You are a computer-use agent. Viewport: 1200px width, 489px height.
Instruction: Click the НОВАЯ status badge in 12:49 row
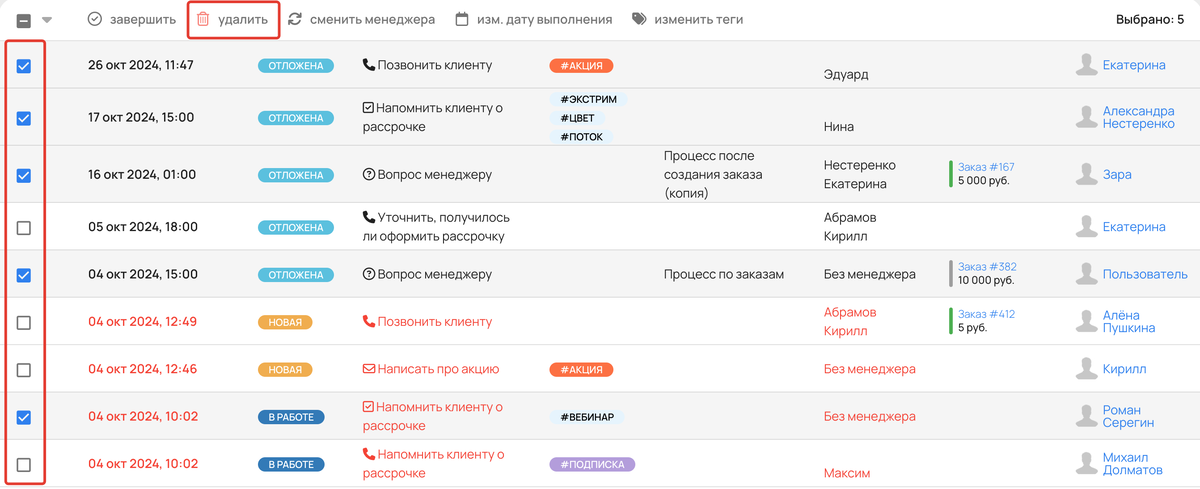pyautogui.click(x=285, y=322)
